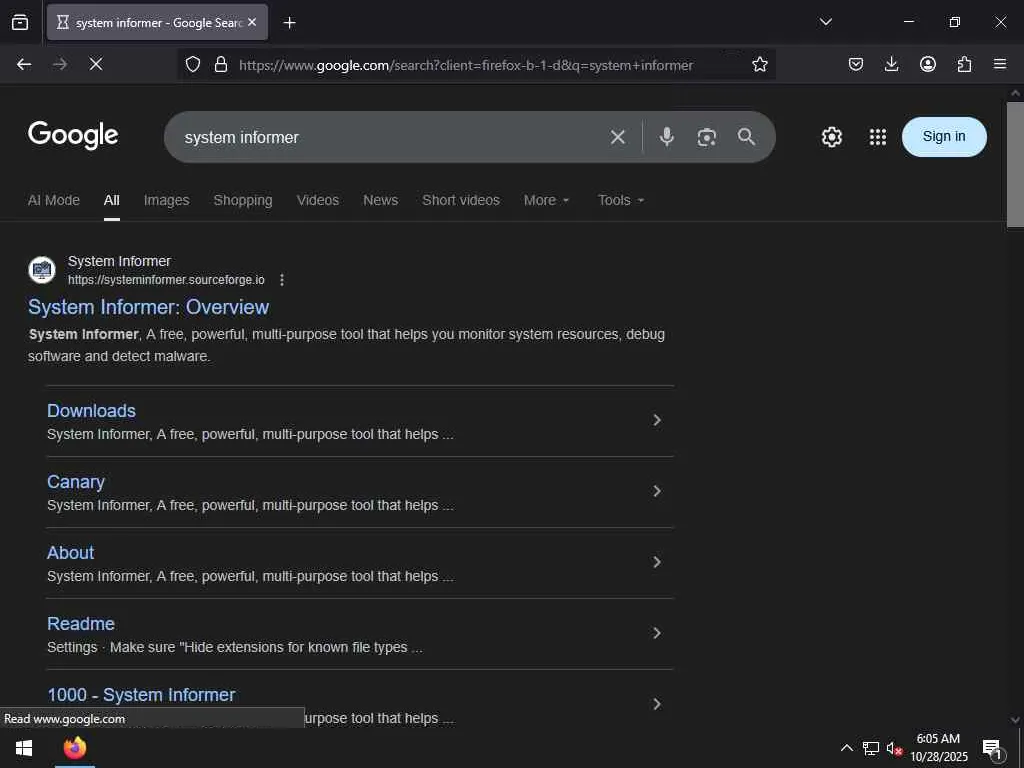Switch to Shopping results tab
This screenshot has width=1024, height=768.
tap(243, 200)
